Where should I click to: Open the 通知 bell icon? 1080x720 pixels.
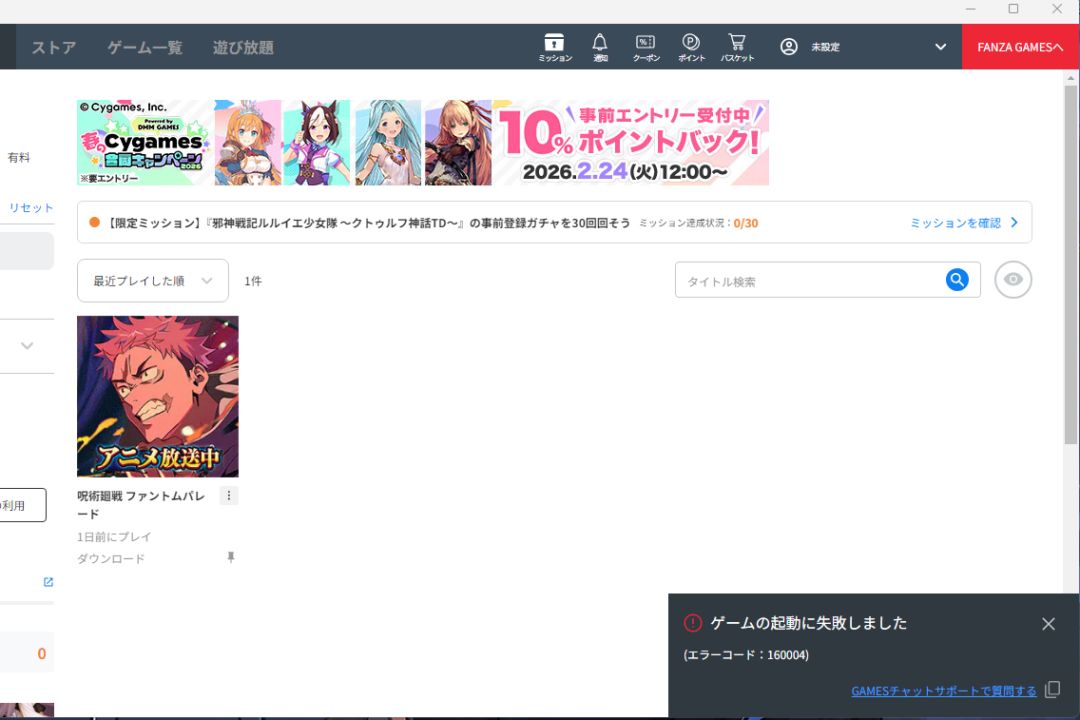click(600, 47)
